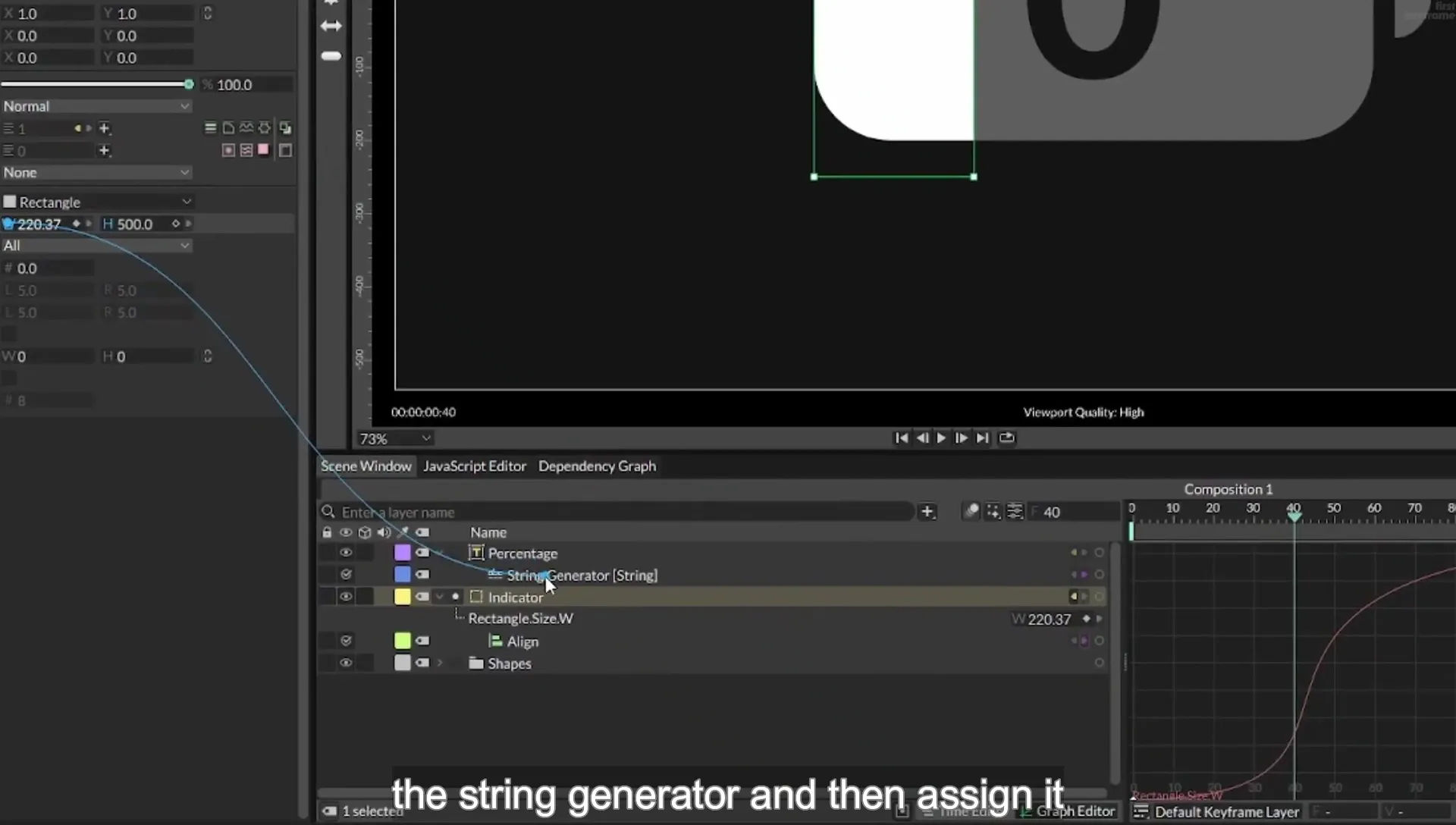The width and height of the screenshot is (1456, 825).
Task: Jump to the first frame
Action: (x=901, y=438)
